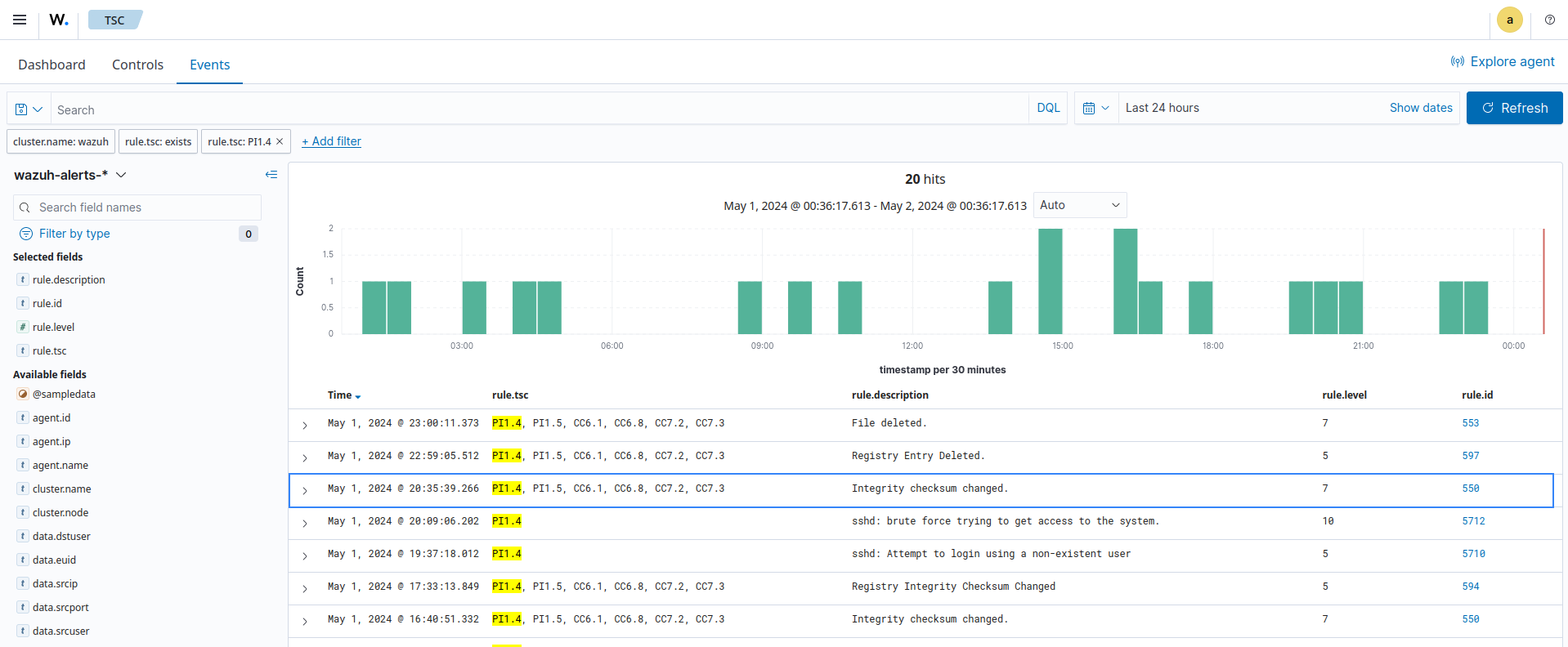
Task: Collapse the fields sidebar
Action: coord(271,175)
